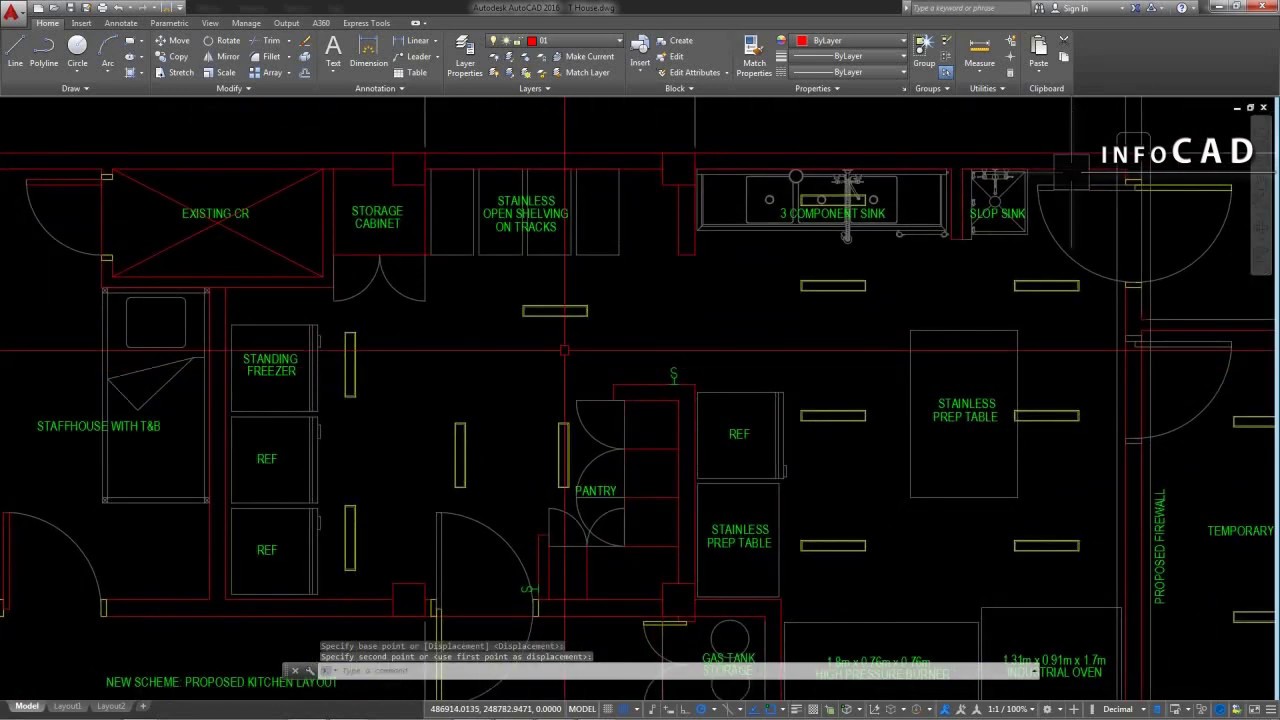1280x720 pixels.
Task: Open Layer Properties manager
Action: point(465,56)
